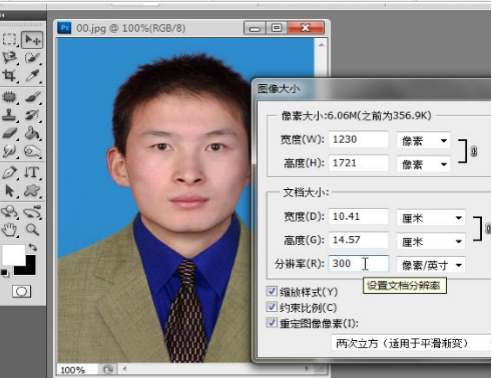
Task: Select the Eyedropper tool
Action: (32, 75)
